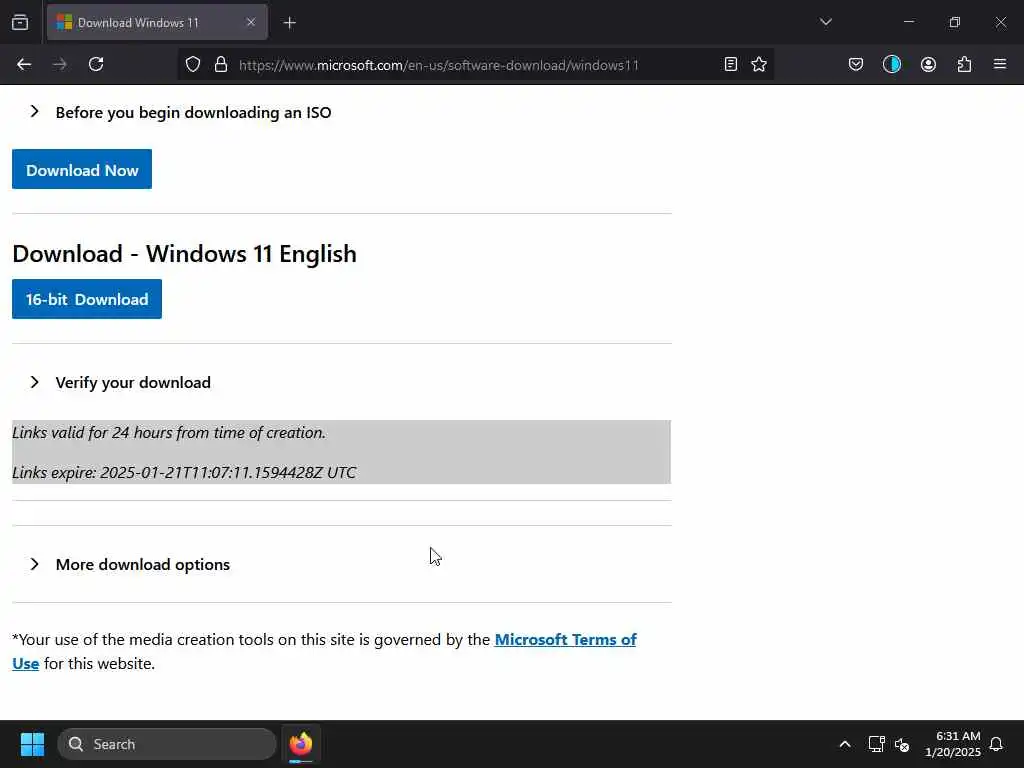Select the Download Windows 11 tab
The image size is (1024, 768).
(157, 22)
